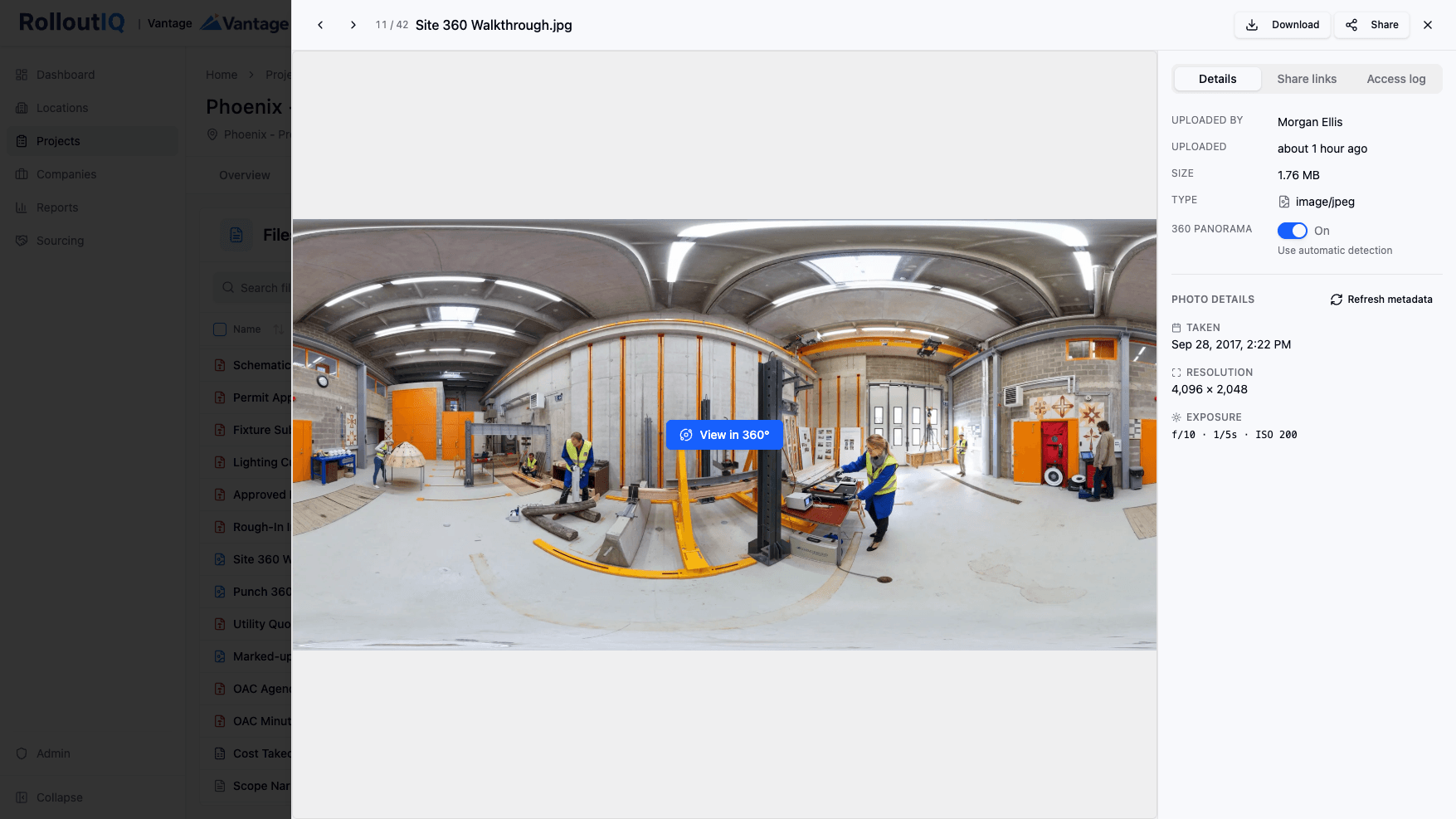
Task: Collapse the sidebar
Action: (x=93, y=797)
